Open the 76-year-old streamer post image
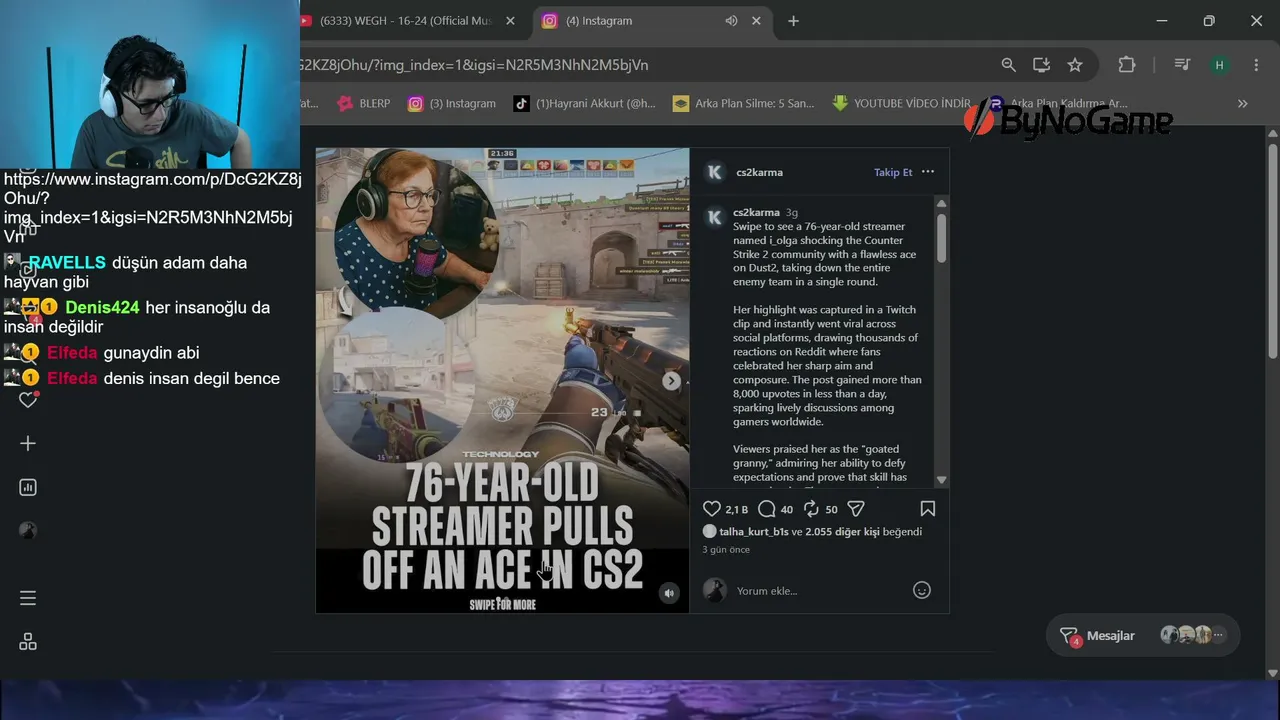The width and height of the screenshot is (1280, 720). click(x=502, y=380)
